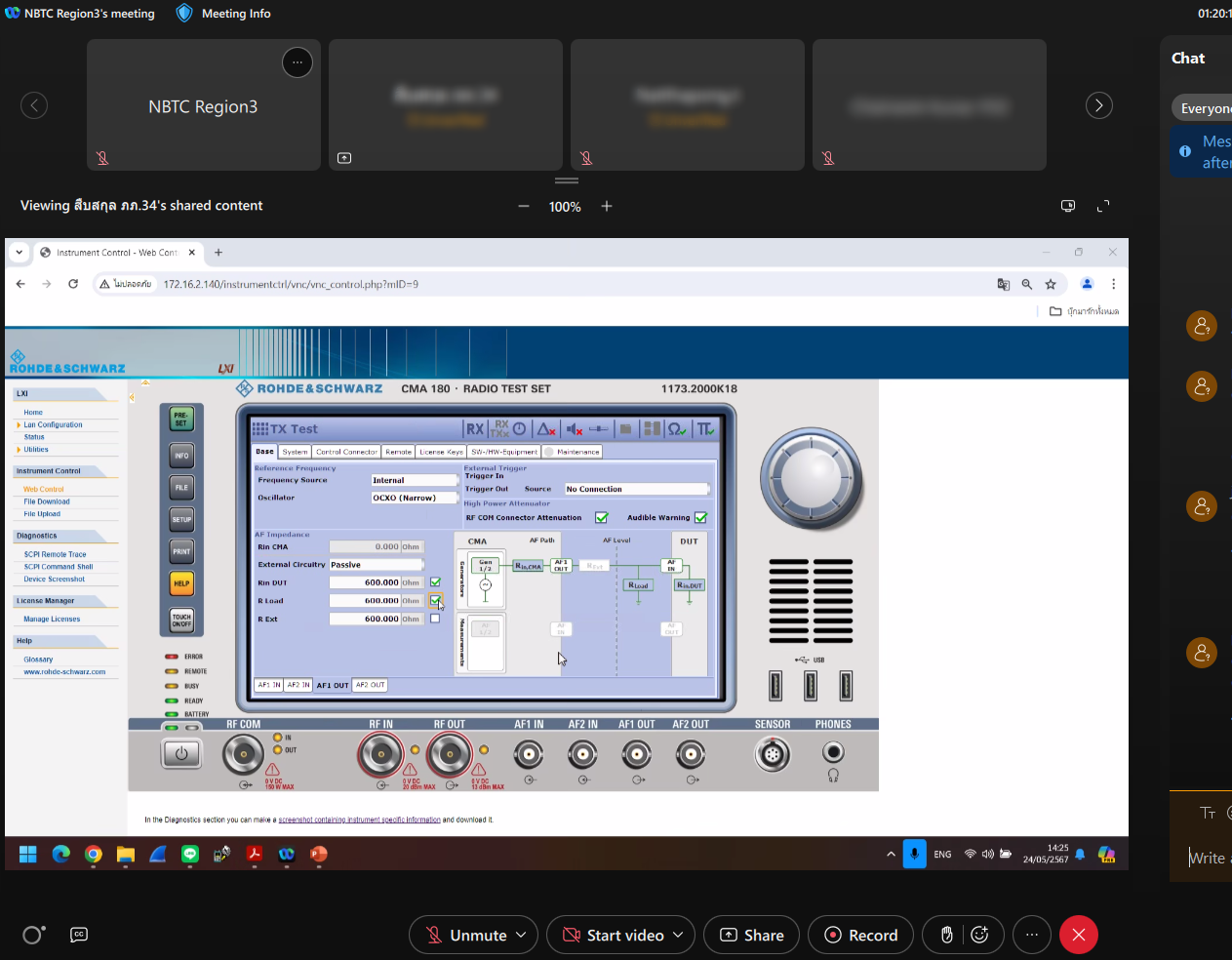
Task: Click the TX Test grid menu icon
Action: [259, 429]
